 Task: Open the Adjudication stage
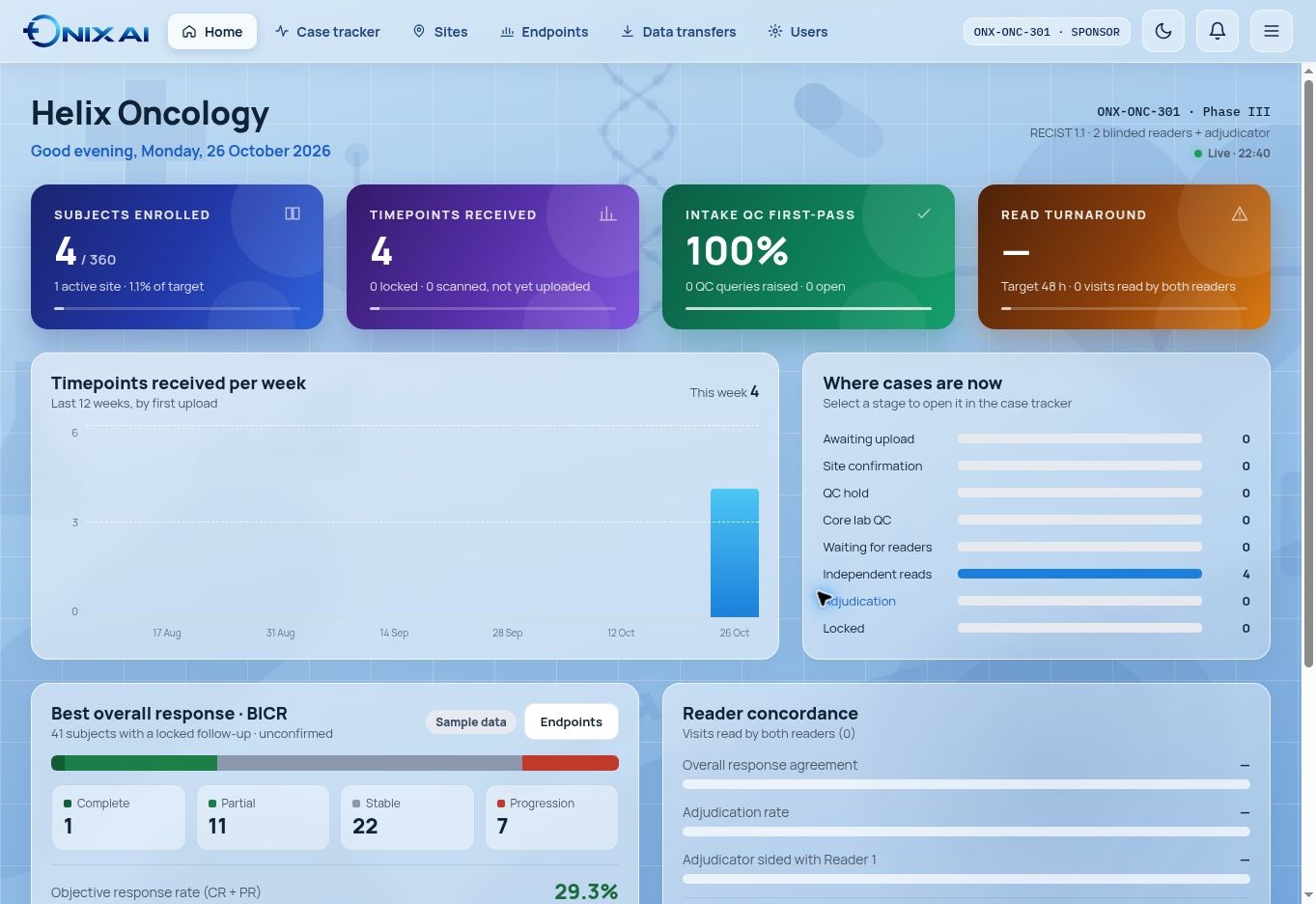point(1036,601)
